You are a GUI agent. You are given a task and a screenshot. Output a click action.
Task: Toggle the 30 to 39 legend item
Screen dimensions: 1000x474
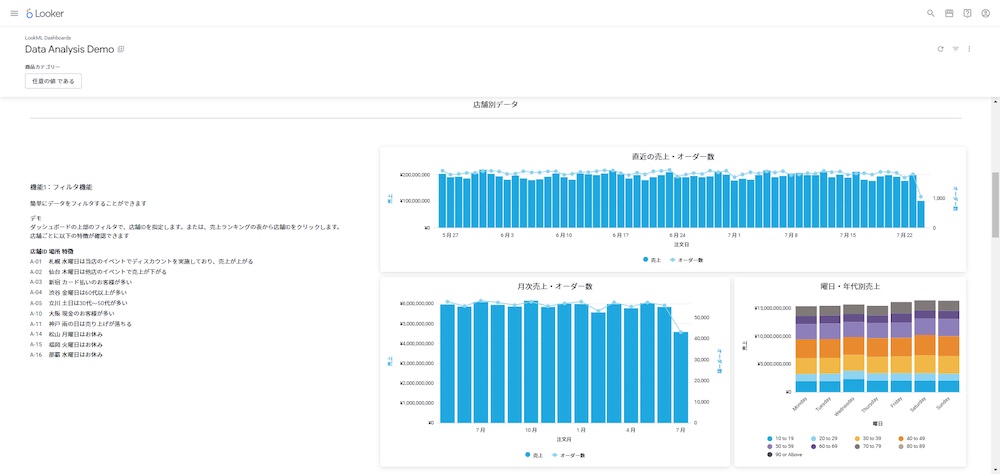(868, 438)
